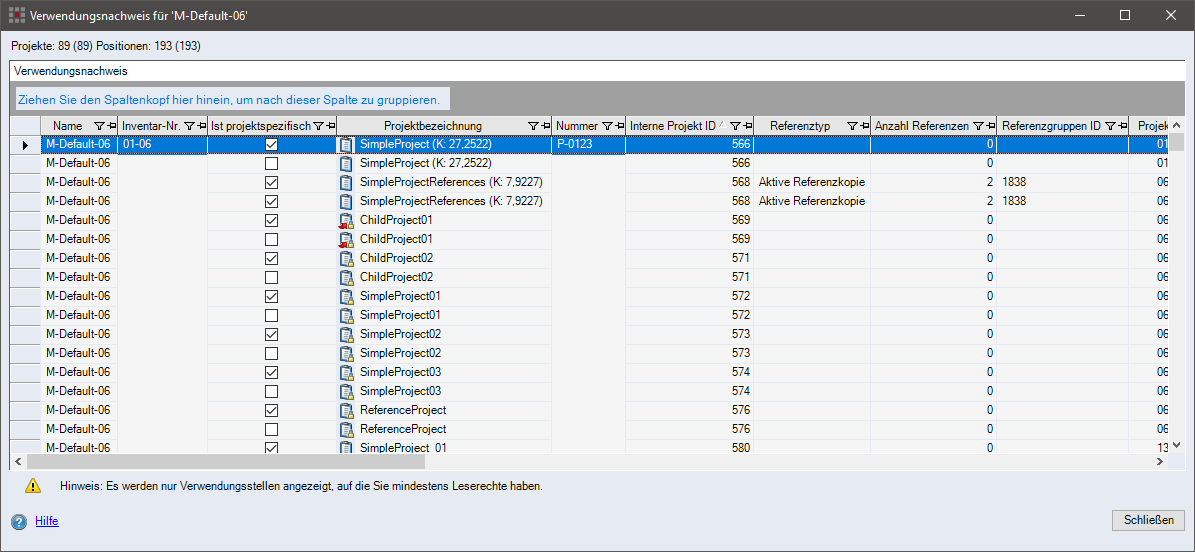Open the Referenztyp filter dropdown
This screenshot has width=1195, height=552.
(853, 125)
